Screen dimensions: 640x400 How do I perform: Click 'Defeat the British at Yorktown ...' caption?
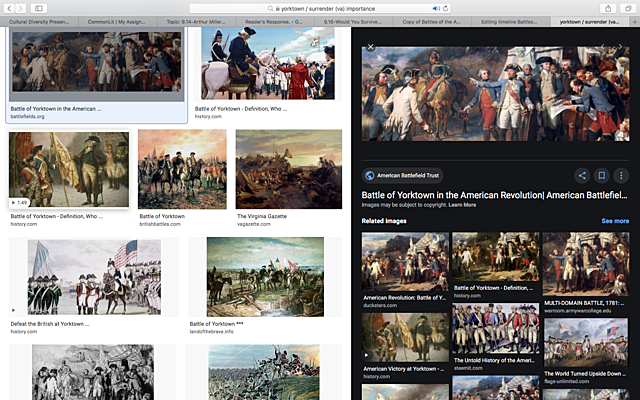coord(49,324)
